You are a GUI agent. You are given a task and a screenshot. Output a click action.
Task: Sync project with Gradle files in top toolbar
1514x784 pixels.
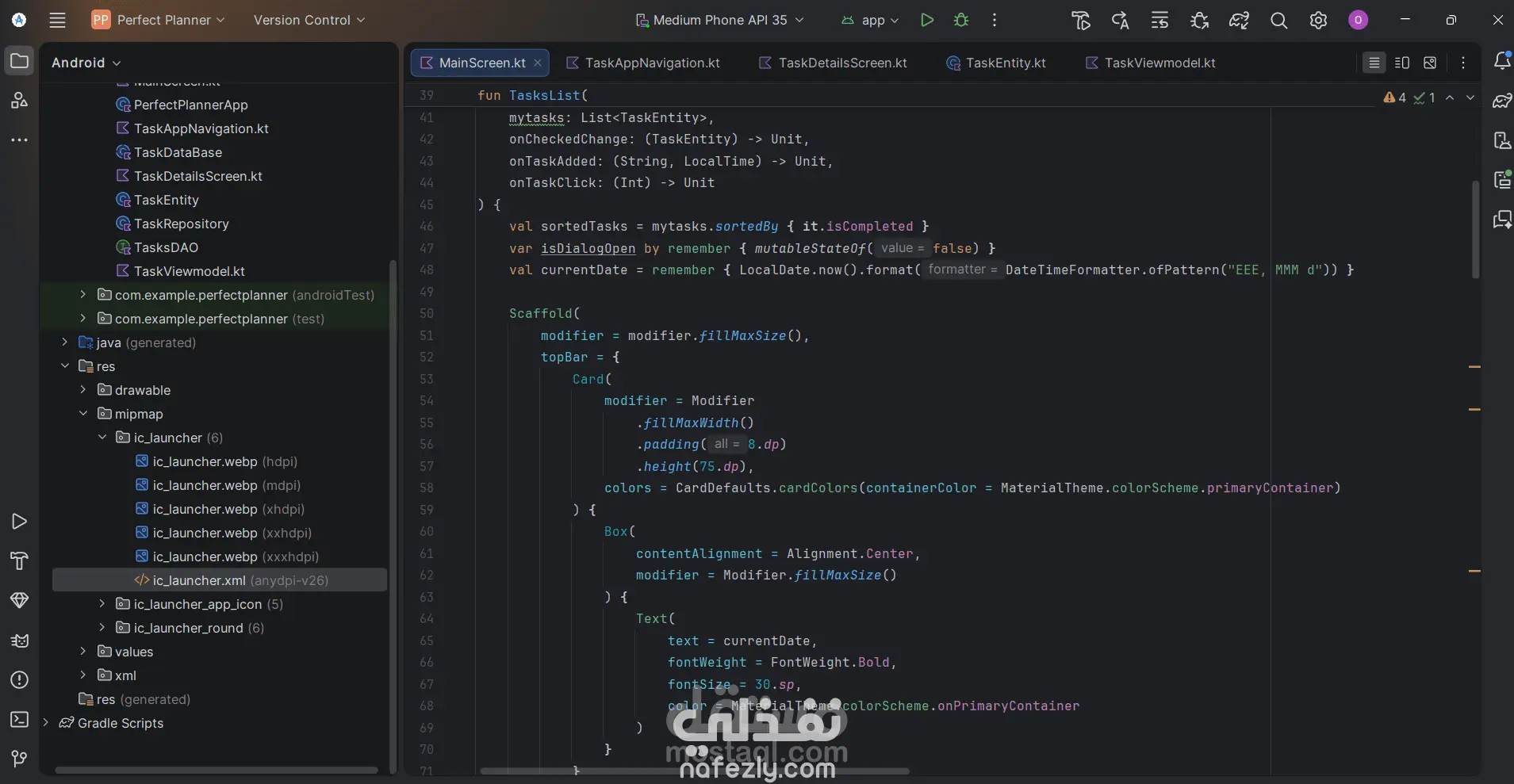(1239, 20)
